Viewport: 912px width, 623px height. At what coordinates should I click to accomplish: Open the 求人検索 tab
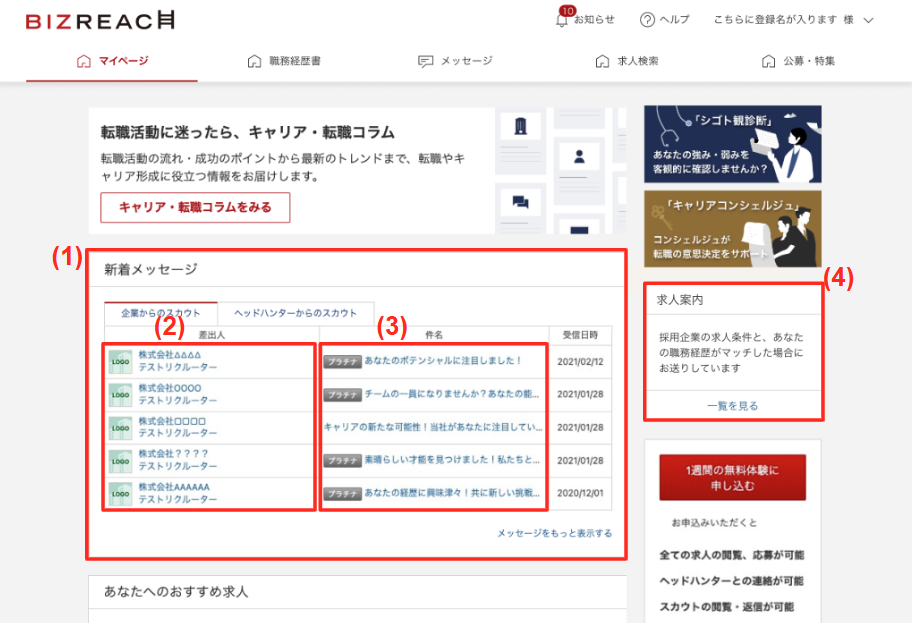[627, 61]
